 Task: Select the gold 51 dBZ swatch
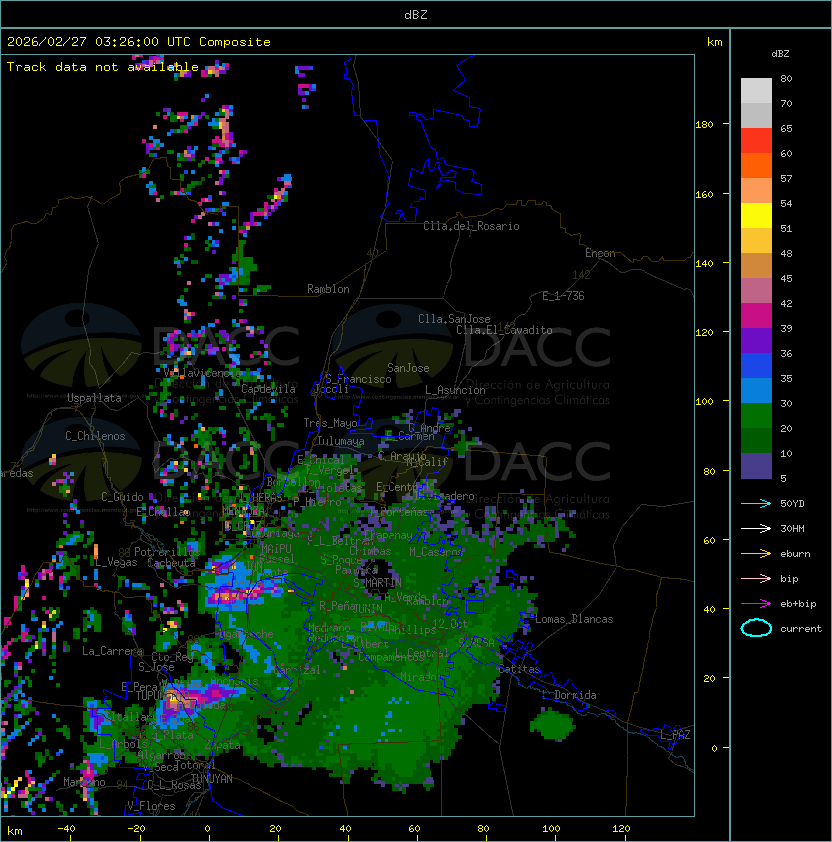[756, 241]
